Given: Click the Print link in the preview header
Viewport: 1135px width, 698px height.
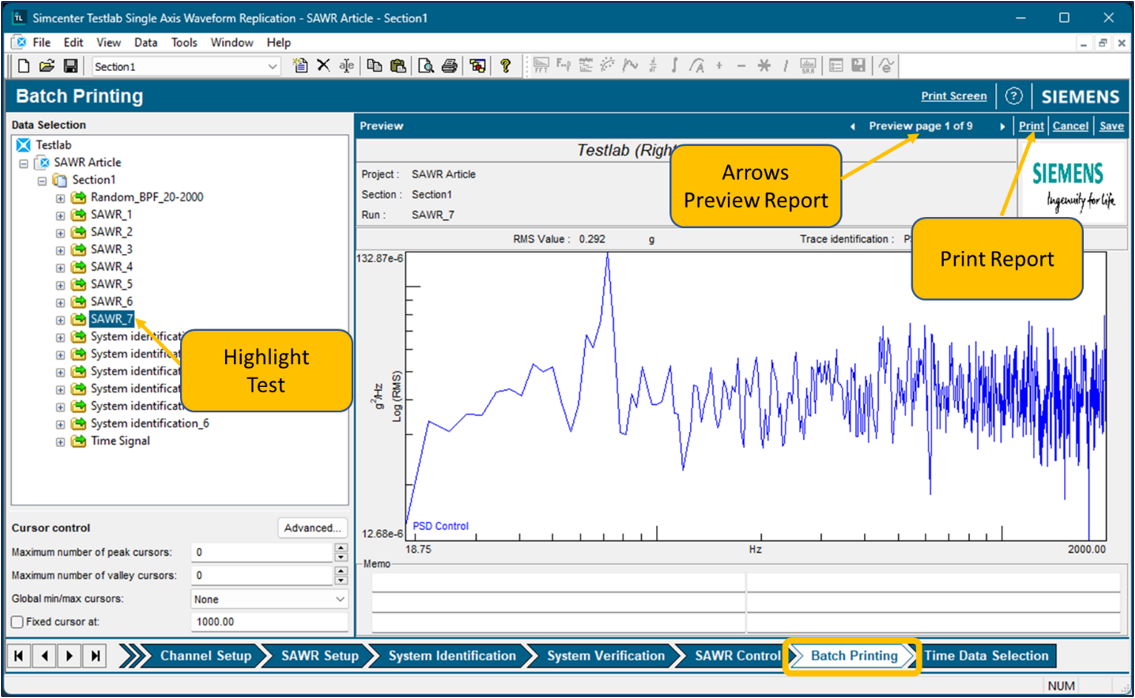Looking at the screenshot, I should click(1031, 126).
